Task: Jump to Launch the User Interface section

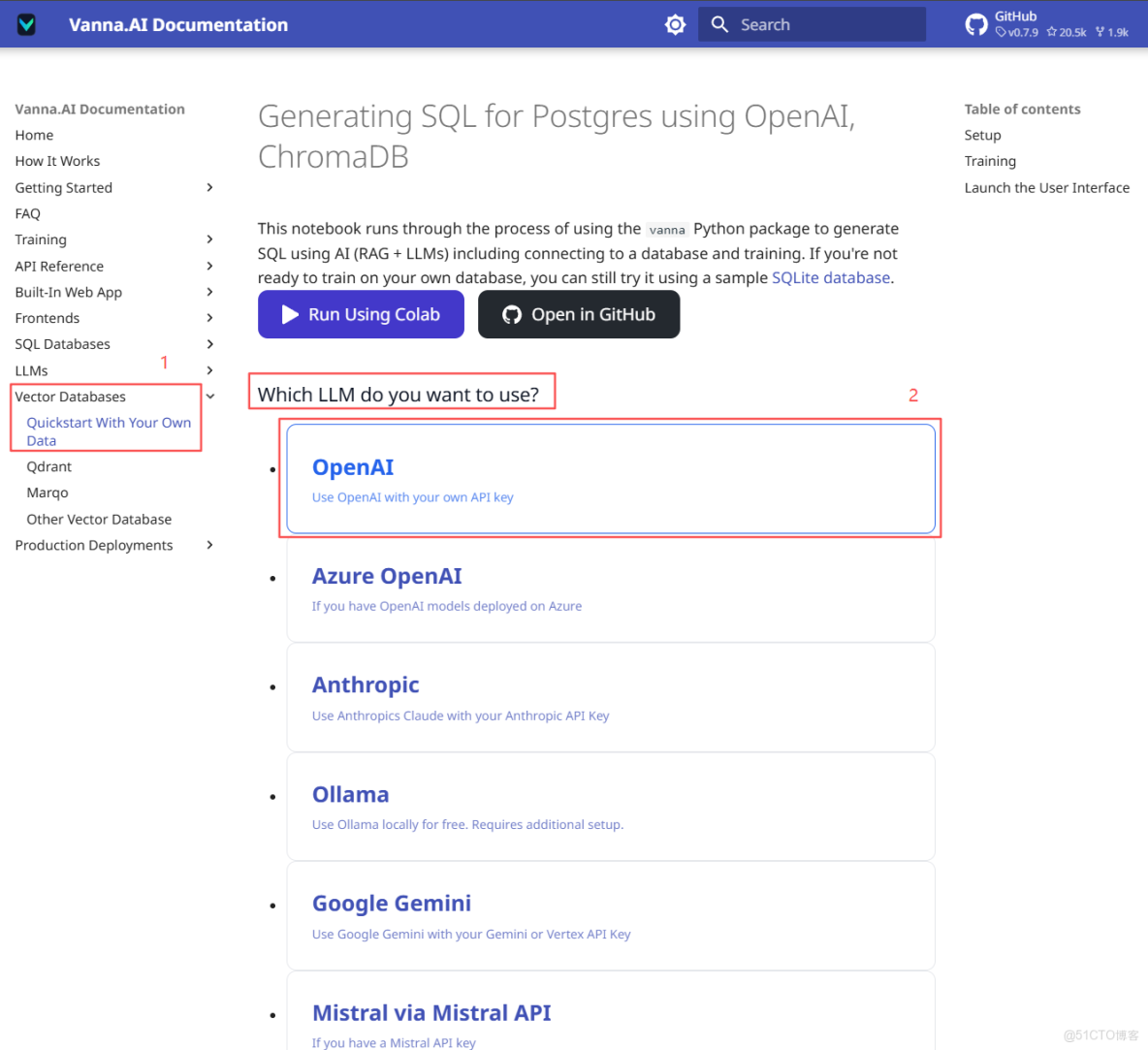Action: click(x=1046, y=188)
